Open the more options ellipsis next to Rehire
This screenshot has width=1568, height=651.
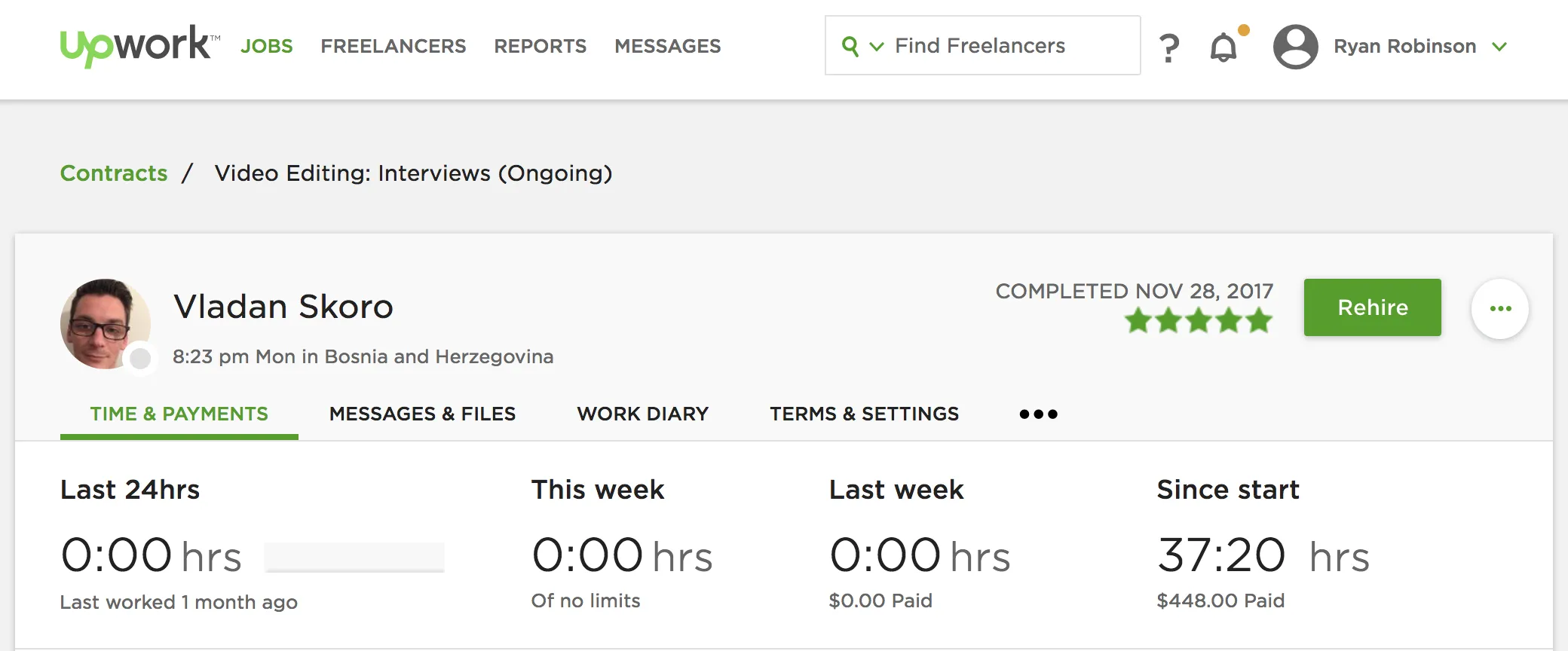(1499, 307)
